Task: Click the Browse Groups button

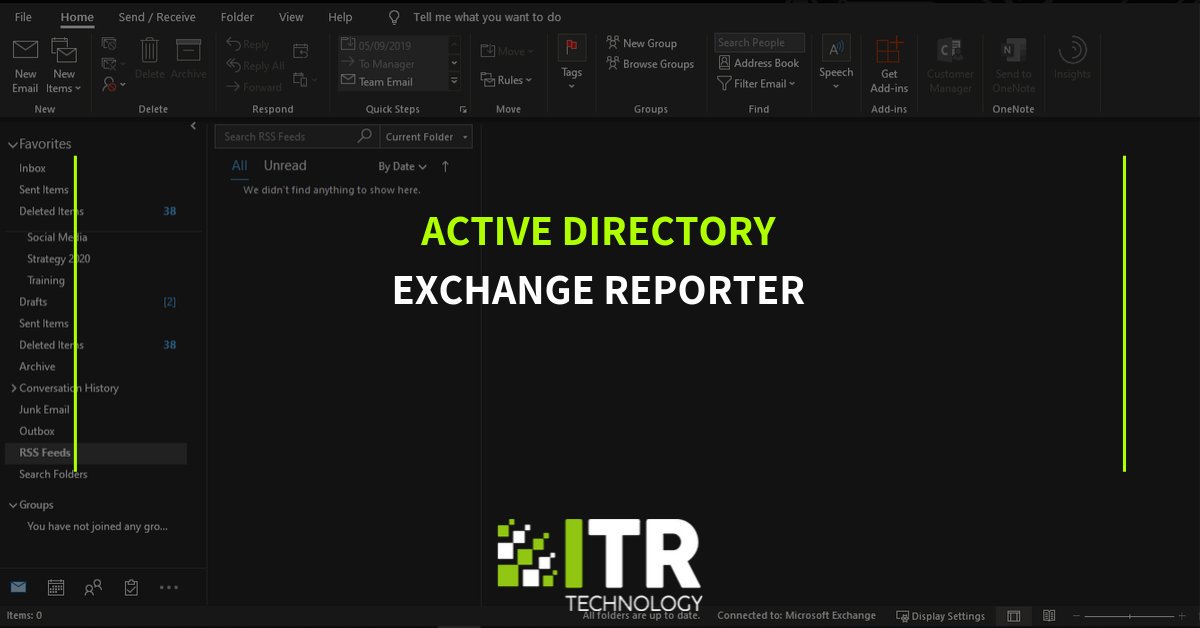Action: pos(651,63)
